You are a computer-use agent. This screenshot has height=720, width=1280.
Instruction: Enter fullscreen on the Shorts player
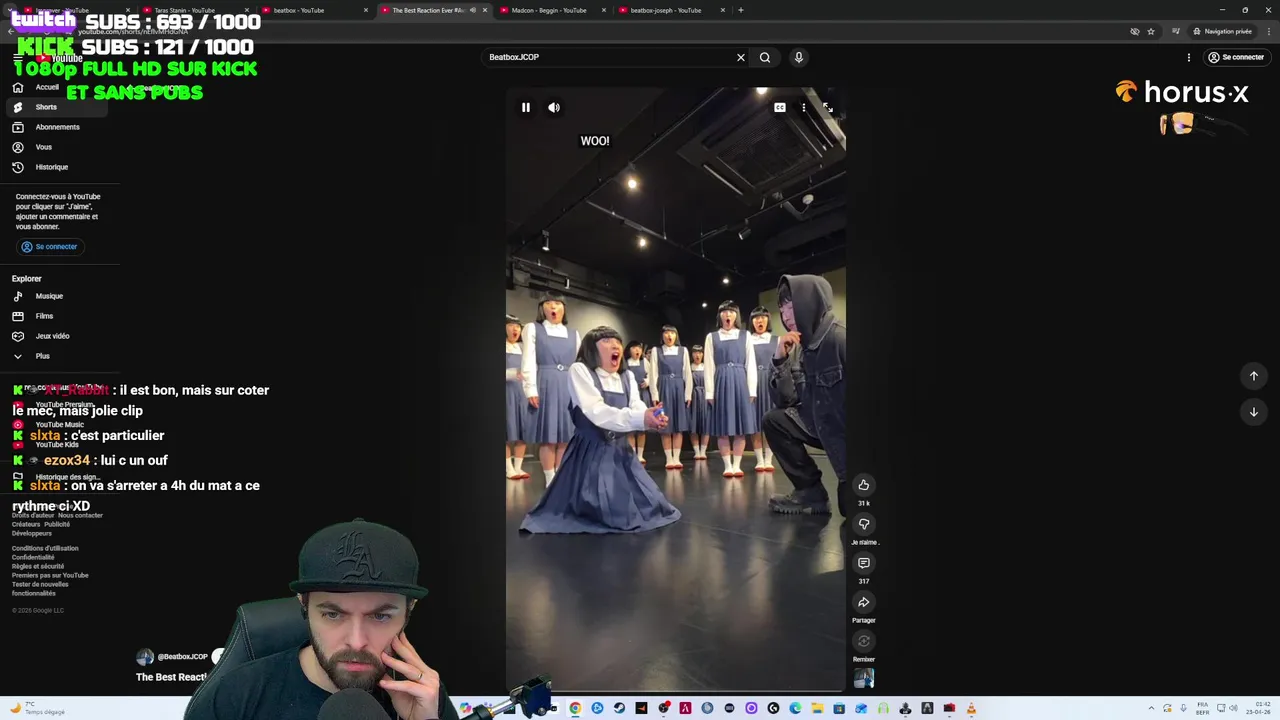tap(827, 107)
